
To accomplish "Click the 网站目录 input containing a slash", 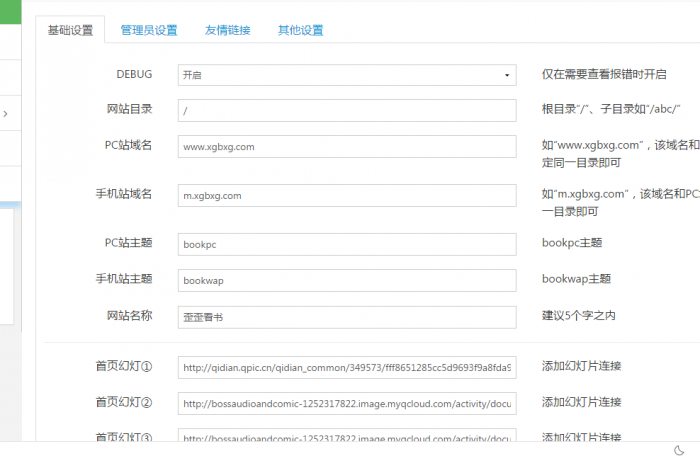I will (x=347, y=110).
